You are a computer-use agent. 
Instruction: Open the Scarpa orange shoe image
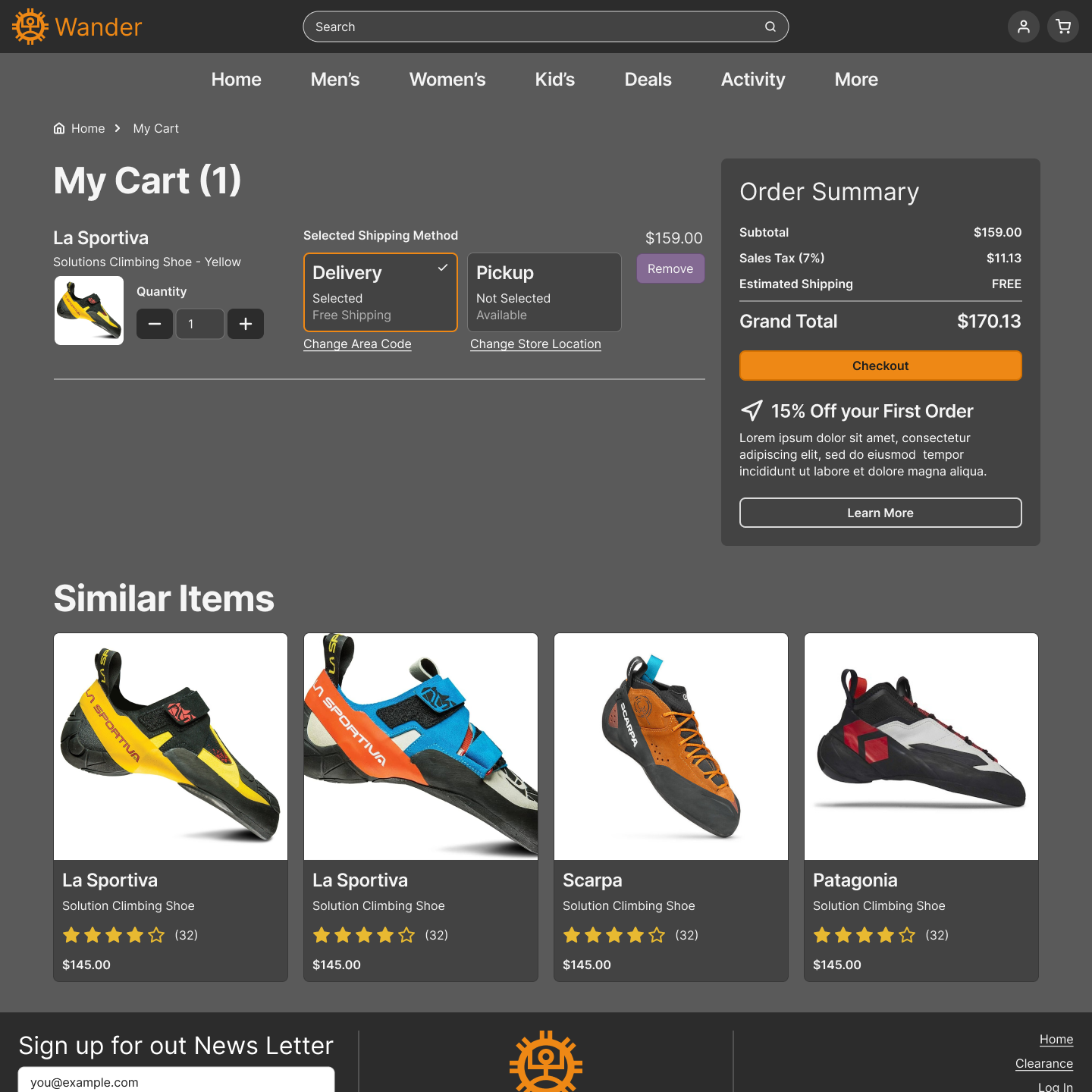(671, 746)
